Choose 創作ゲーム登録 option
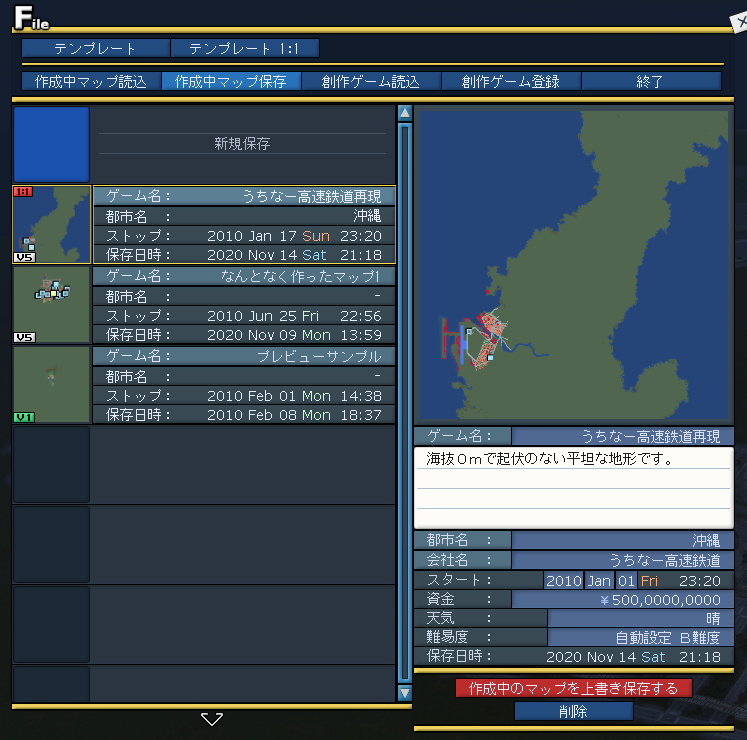 511,82
